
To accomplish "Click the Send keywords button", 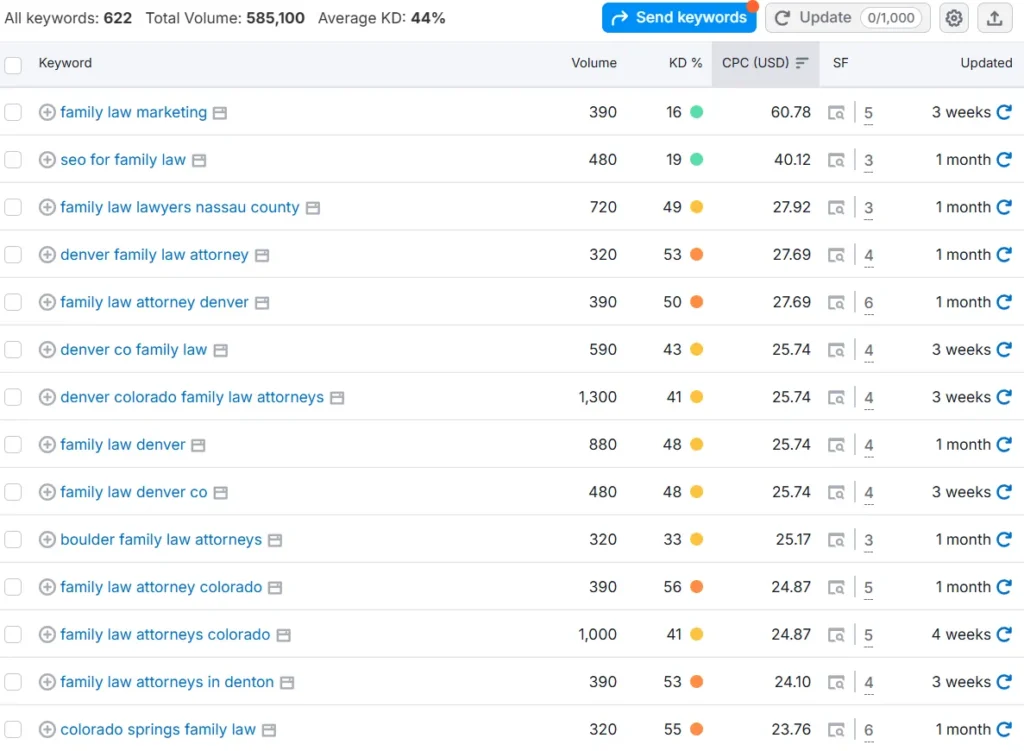I will click(679, 17).
